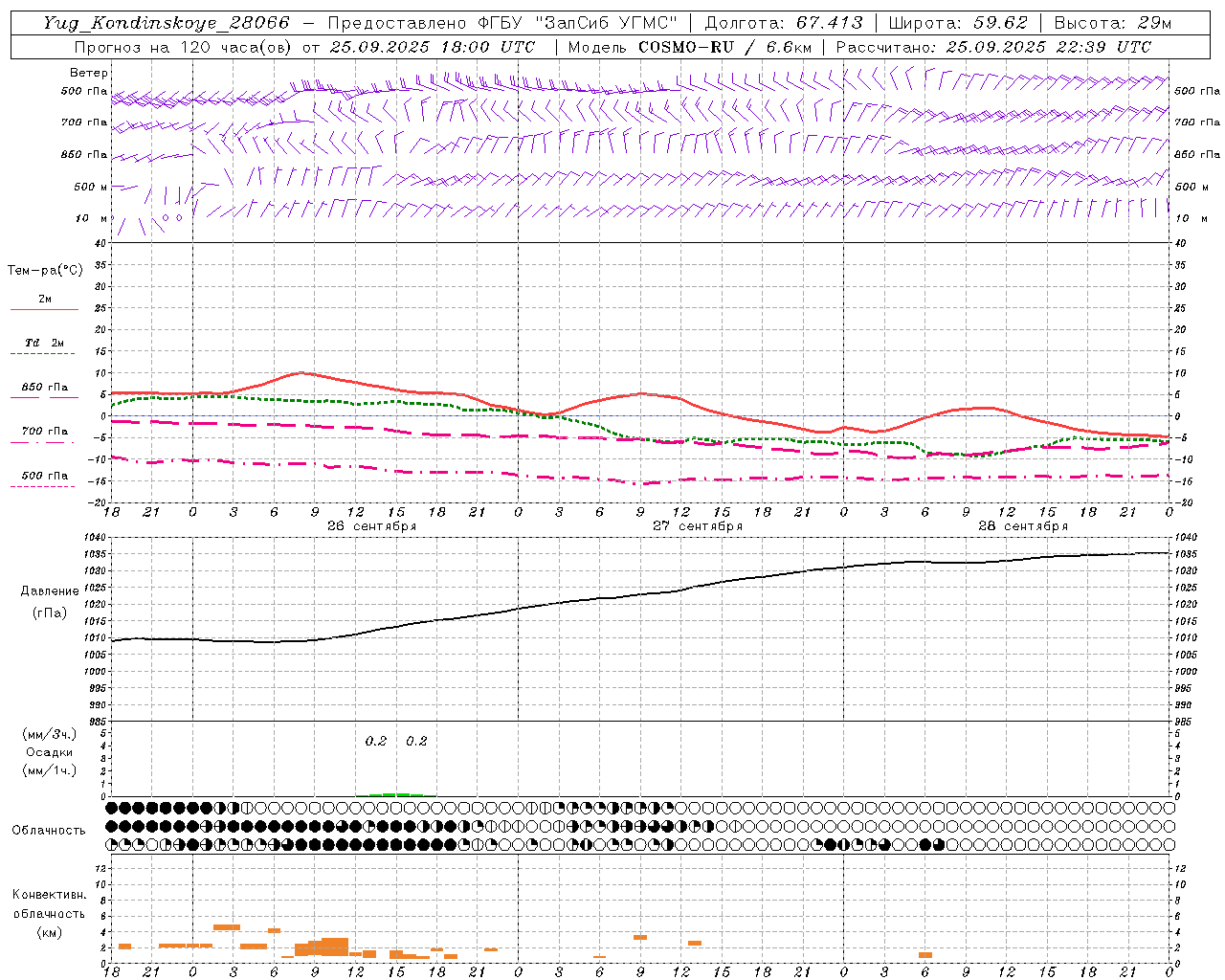Select the 28 сентября date label

(1023, 526)
